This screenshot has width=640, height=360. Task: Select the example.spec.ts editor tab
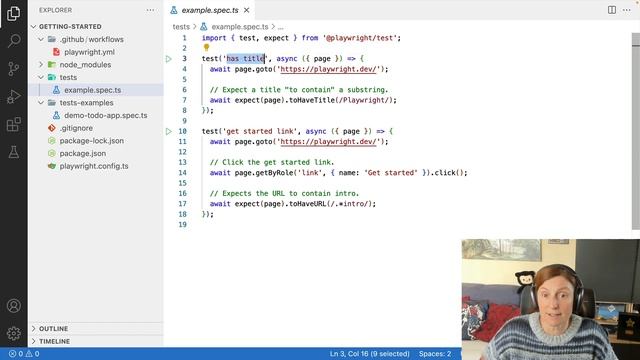click(209, 10)
